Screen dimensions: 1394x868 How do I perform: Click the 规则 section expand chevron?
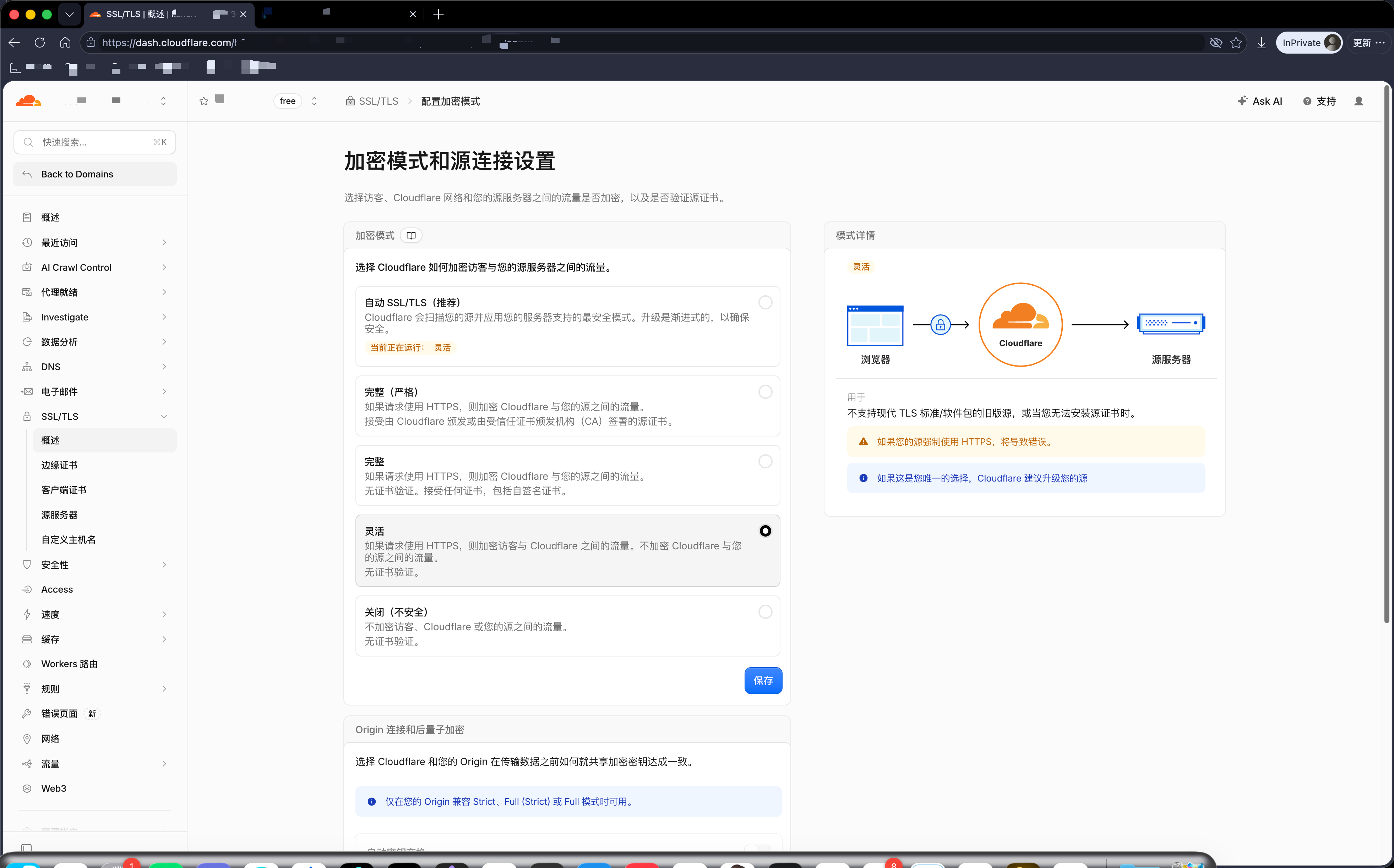(164, 689)
